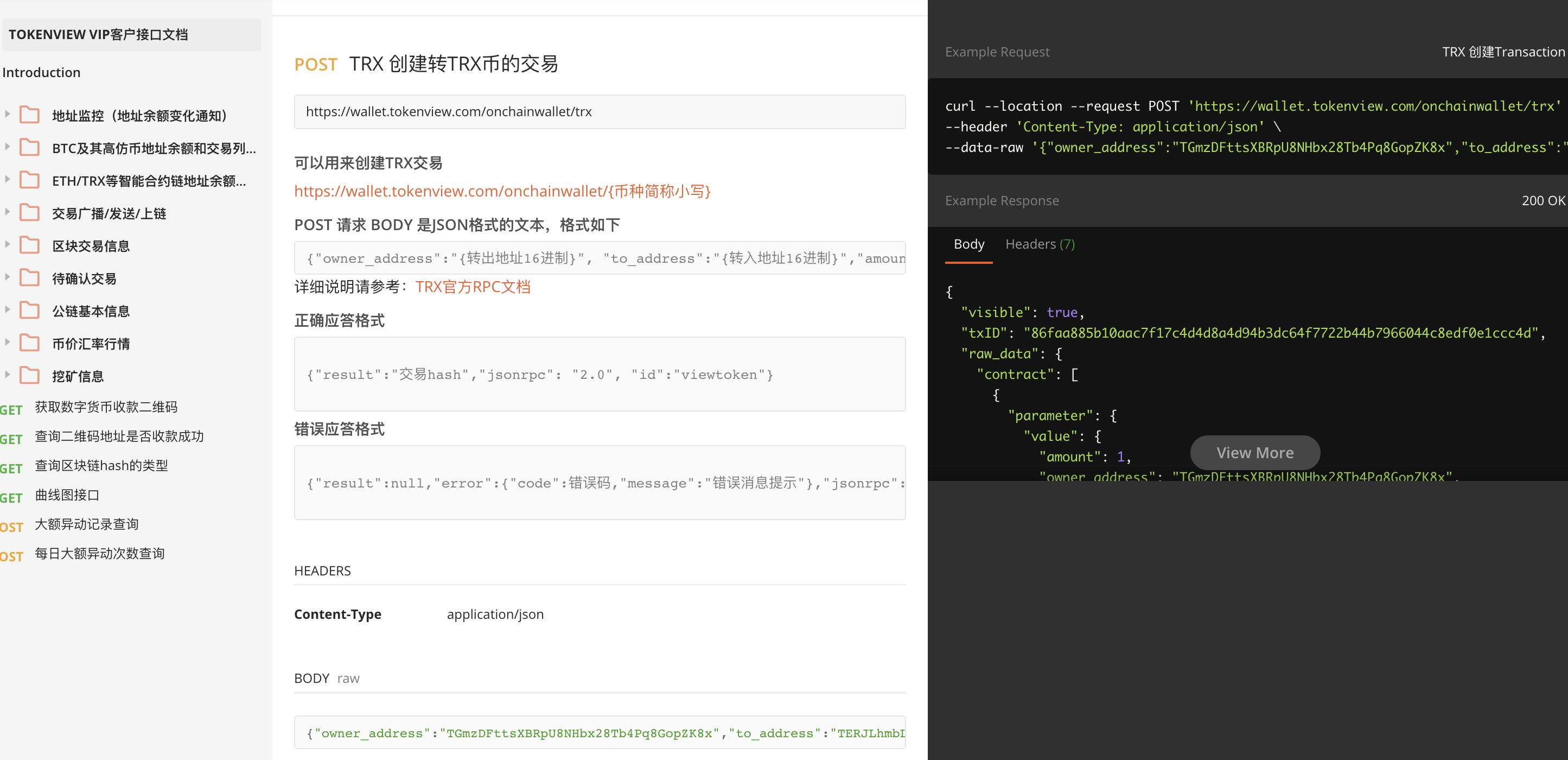
Task: Click the folder icon for 公链基本信息
Action: [29, 310]
